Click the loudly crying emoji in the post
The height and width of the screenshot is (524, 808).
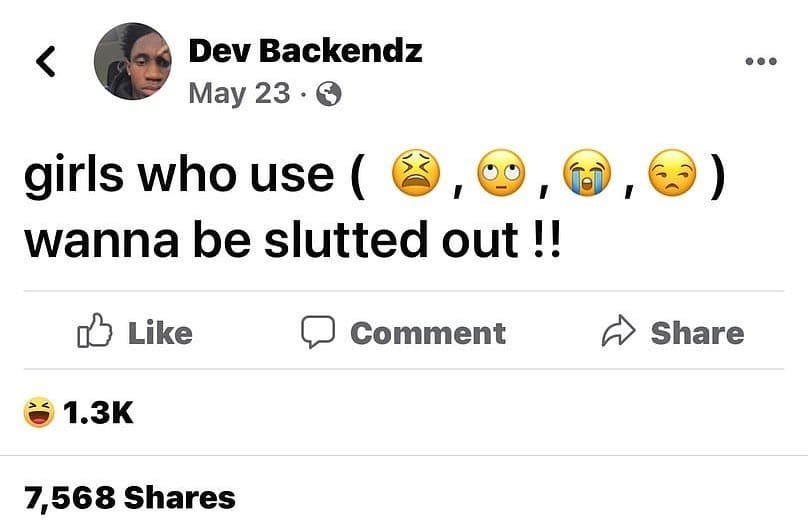pos(585,173)
